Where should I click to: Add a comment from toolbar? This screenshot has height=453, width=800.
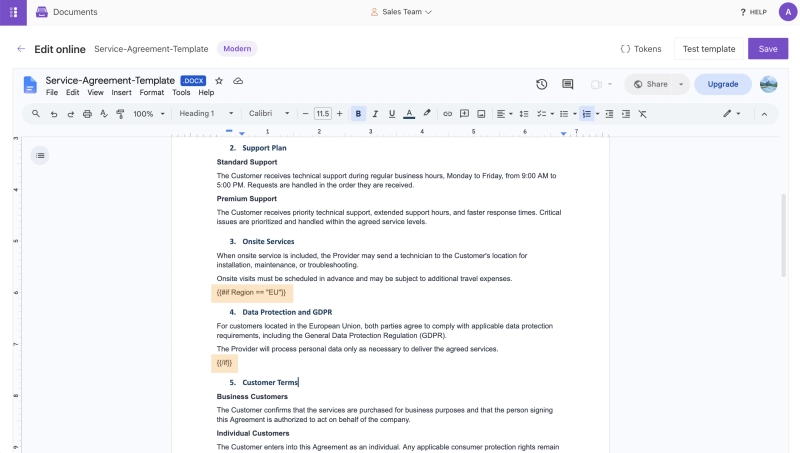pyautogui.click(x=464, y=114)
